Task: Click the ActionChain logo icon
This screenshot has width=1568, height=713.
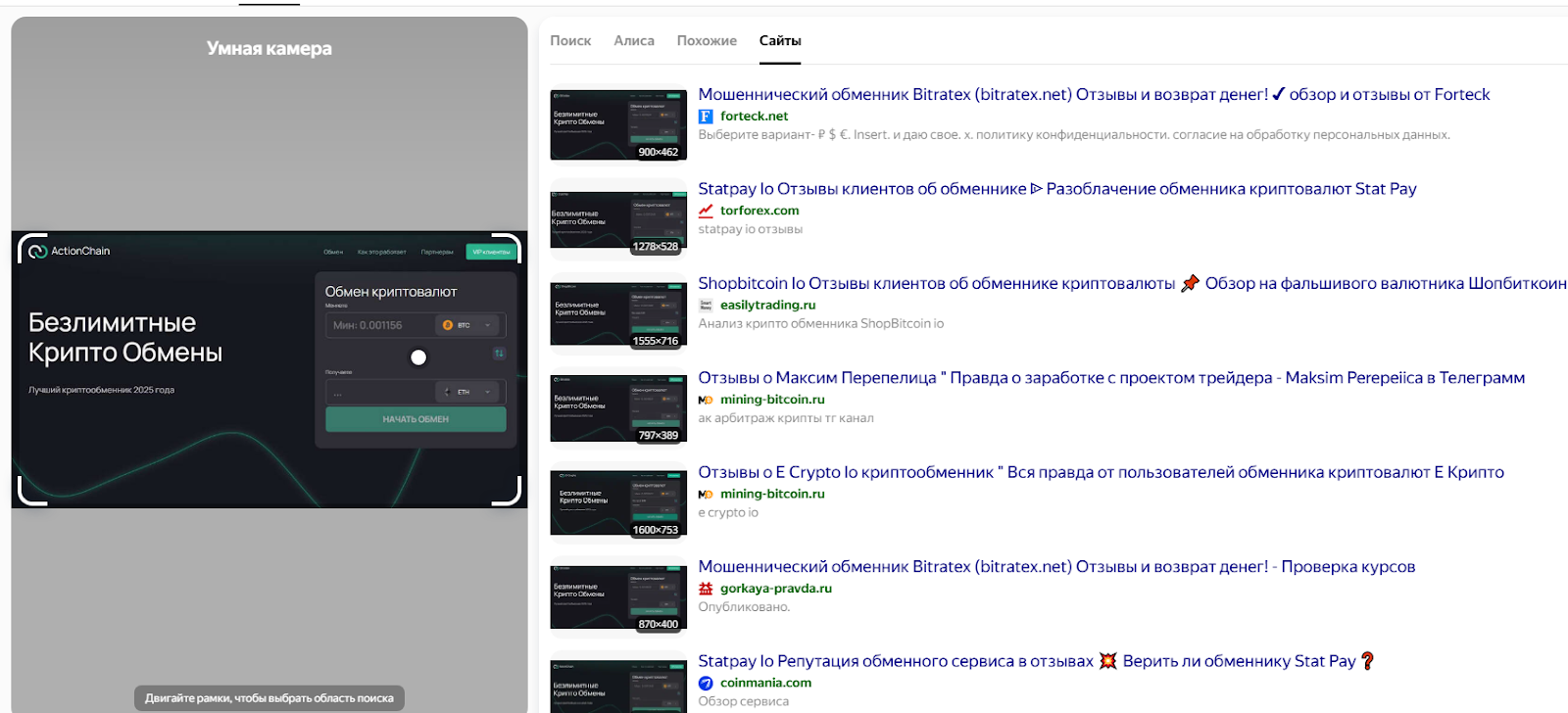Action: (x=38, y=252)
